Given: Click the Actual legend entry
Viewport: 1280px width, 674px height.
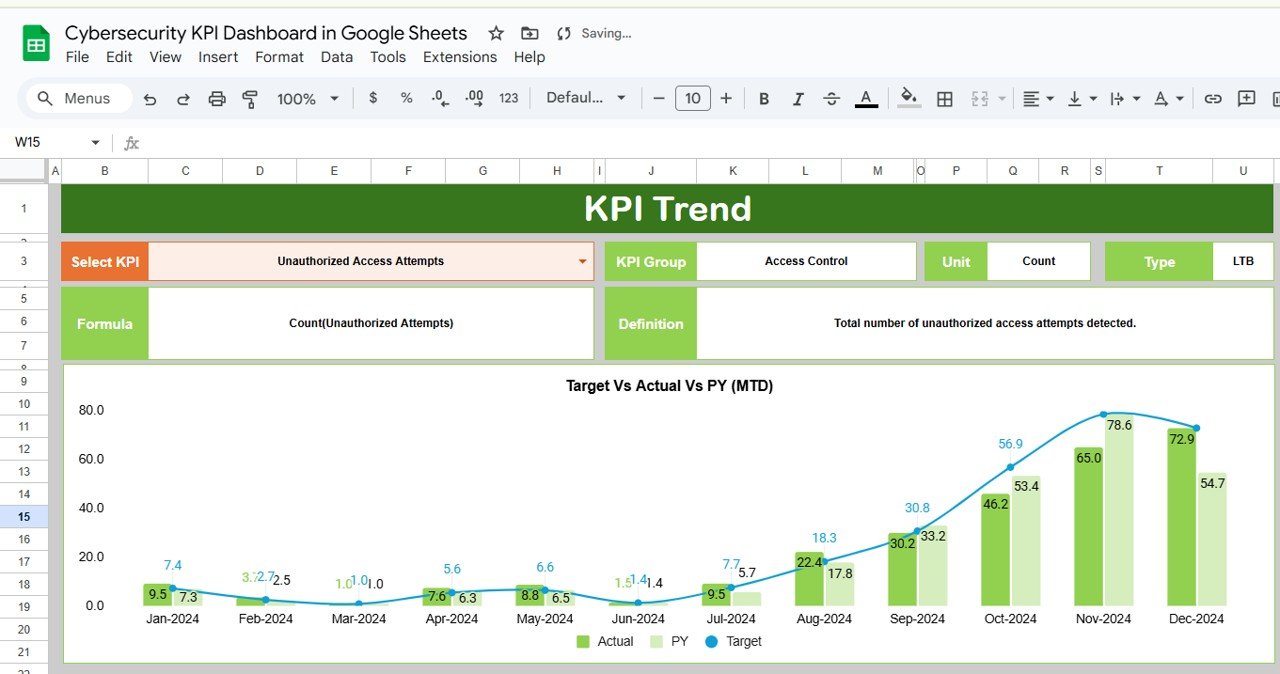Looking at the screenshot, I should point(605,641).
